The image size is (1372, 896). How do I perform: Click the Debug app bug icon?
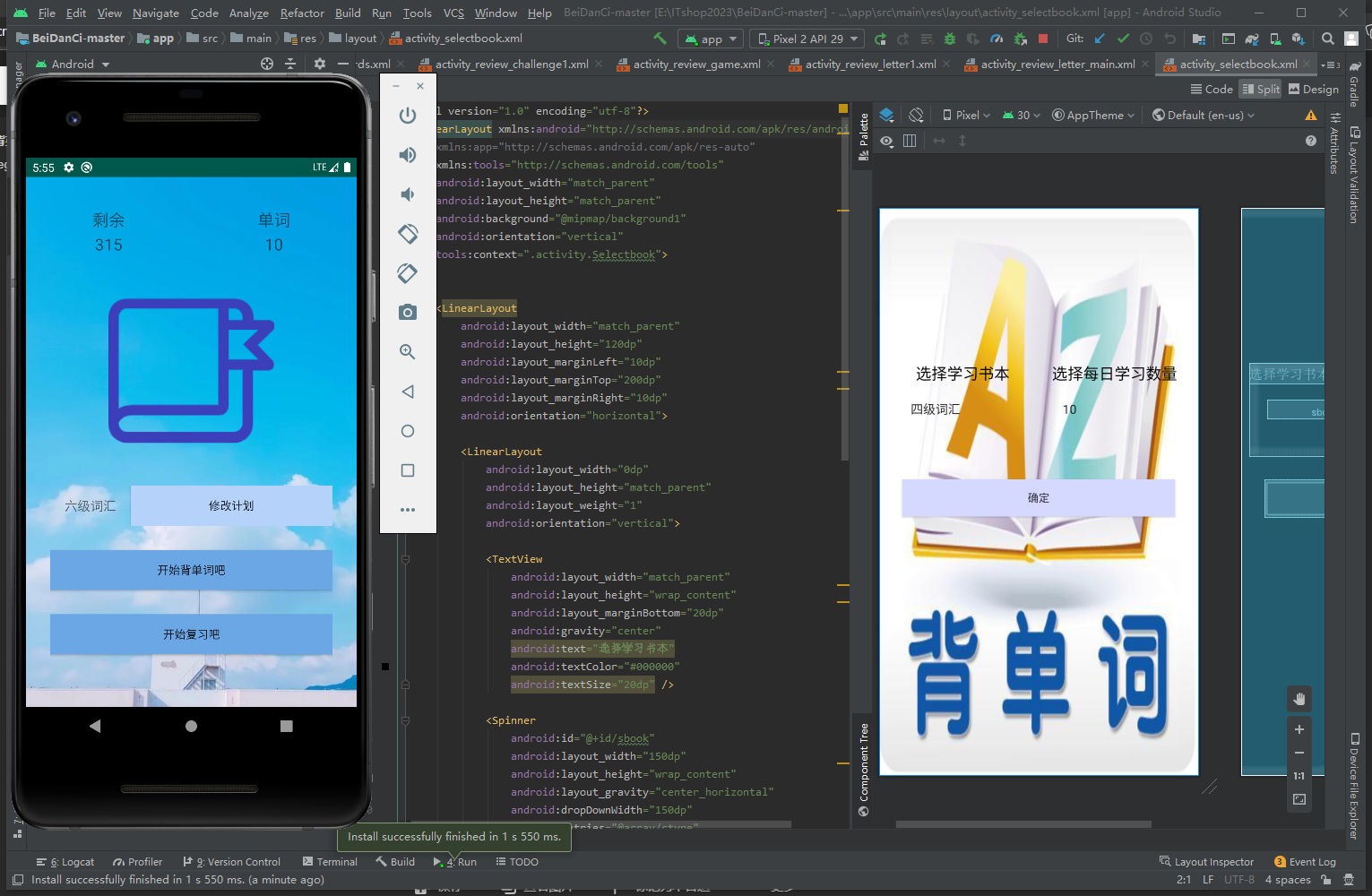[x=950, y=39]
